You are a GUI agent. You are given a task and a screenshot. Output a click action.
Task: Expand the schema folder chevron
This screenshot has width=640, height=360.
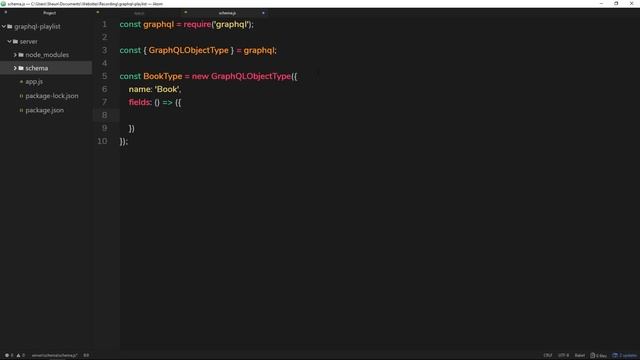click(x=15, y=68)
